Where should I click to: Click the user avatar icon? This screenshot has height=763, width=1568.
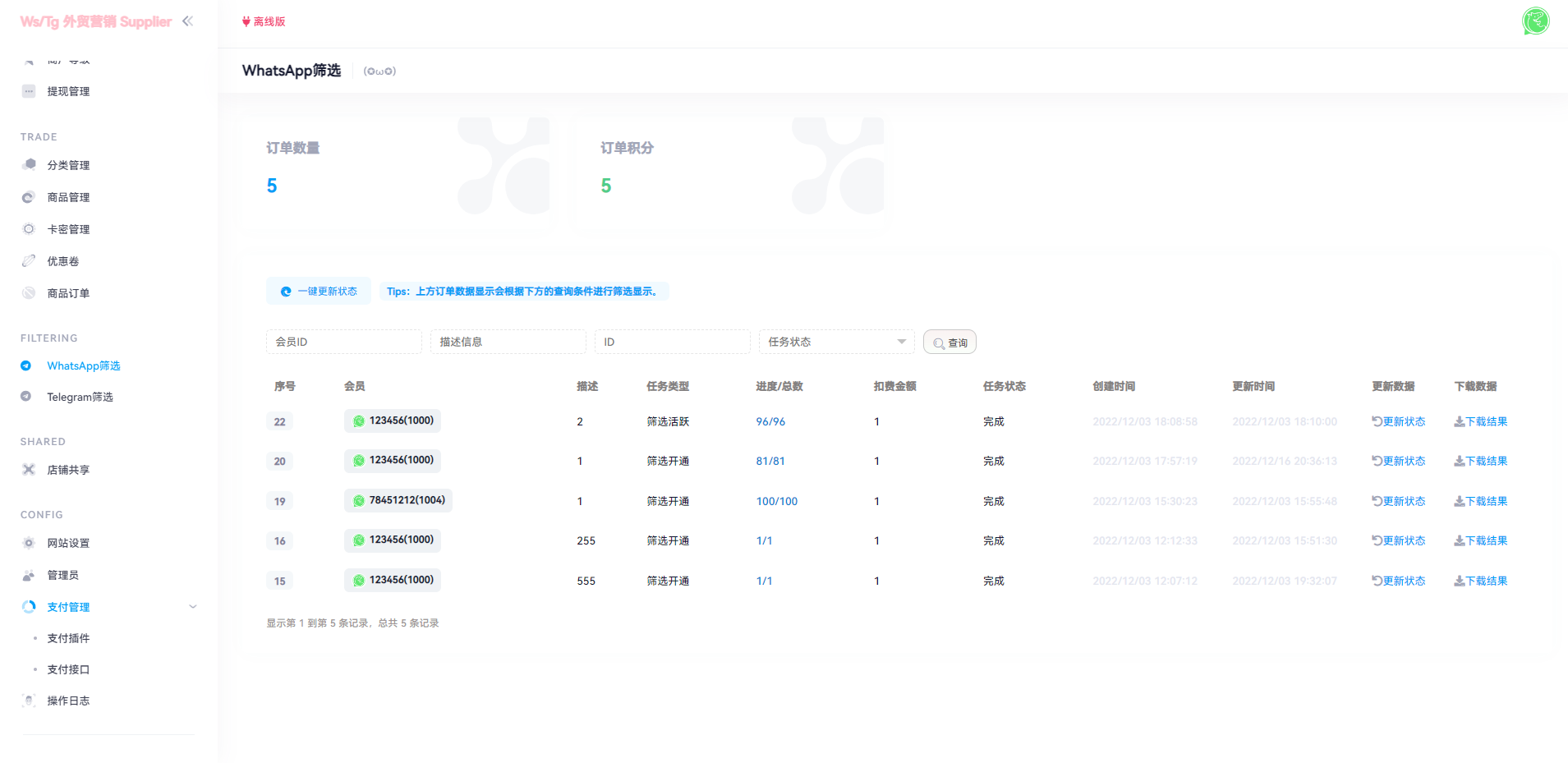1535,21
